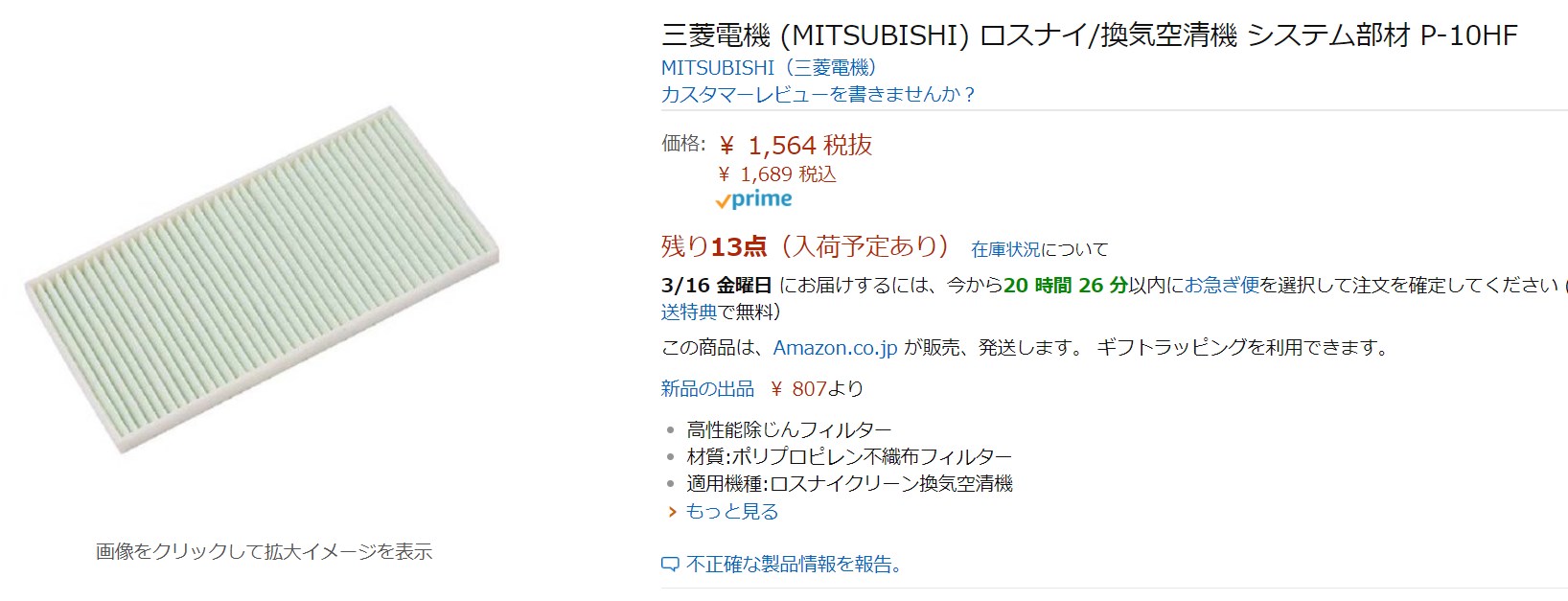This screenshot has height=601, width=1568.
Task: Click カスタマーレビューを書きませんか？ link
Action: coord(819,94)
